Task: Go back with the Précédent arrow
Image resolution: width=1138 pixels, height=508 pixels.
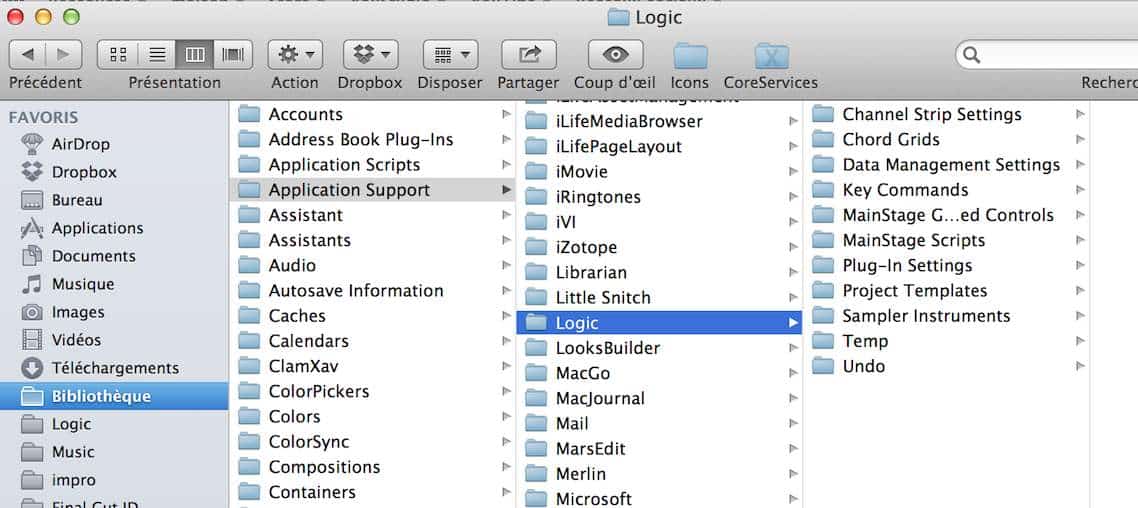Action: pos(28,54)
